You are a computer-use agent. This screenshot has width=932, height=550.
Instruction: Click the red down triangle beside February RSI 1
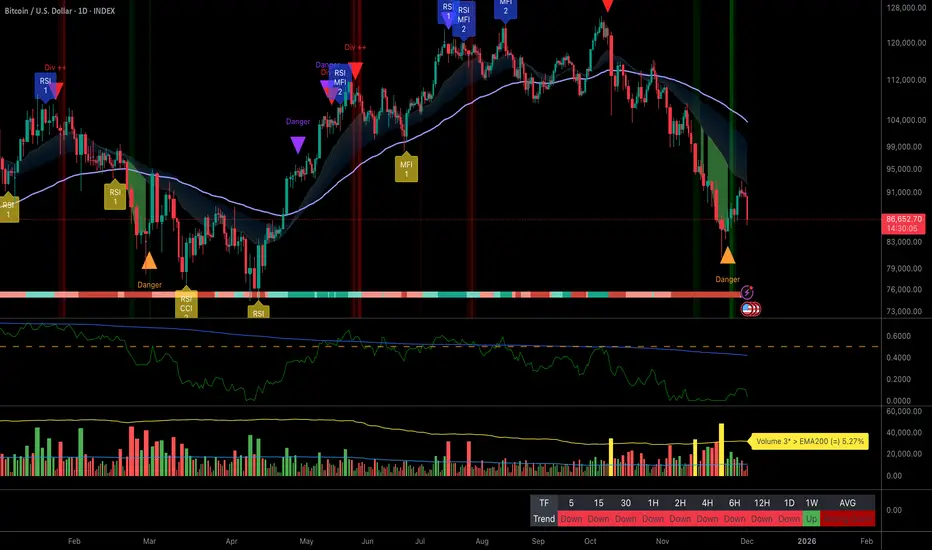[x=56, y=90]
